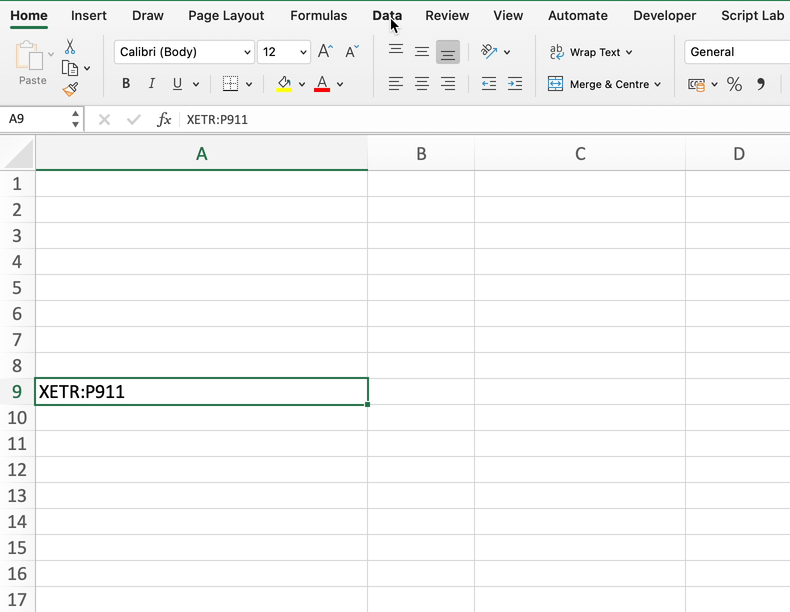The width and height of the screenshot is (790, 612).
Task: Open the Paste options dropdown arrow
Action: [x=50, y=54]
